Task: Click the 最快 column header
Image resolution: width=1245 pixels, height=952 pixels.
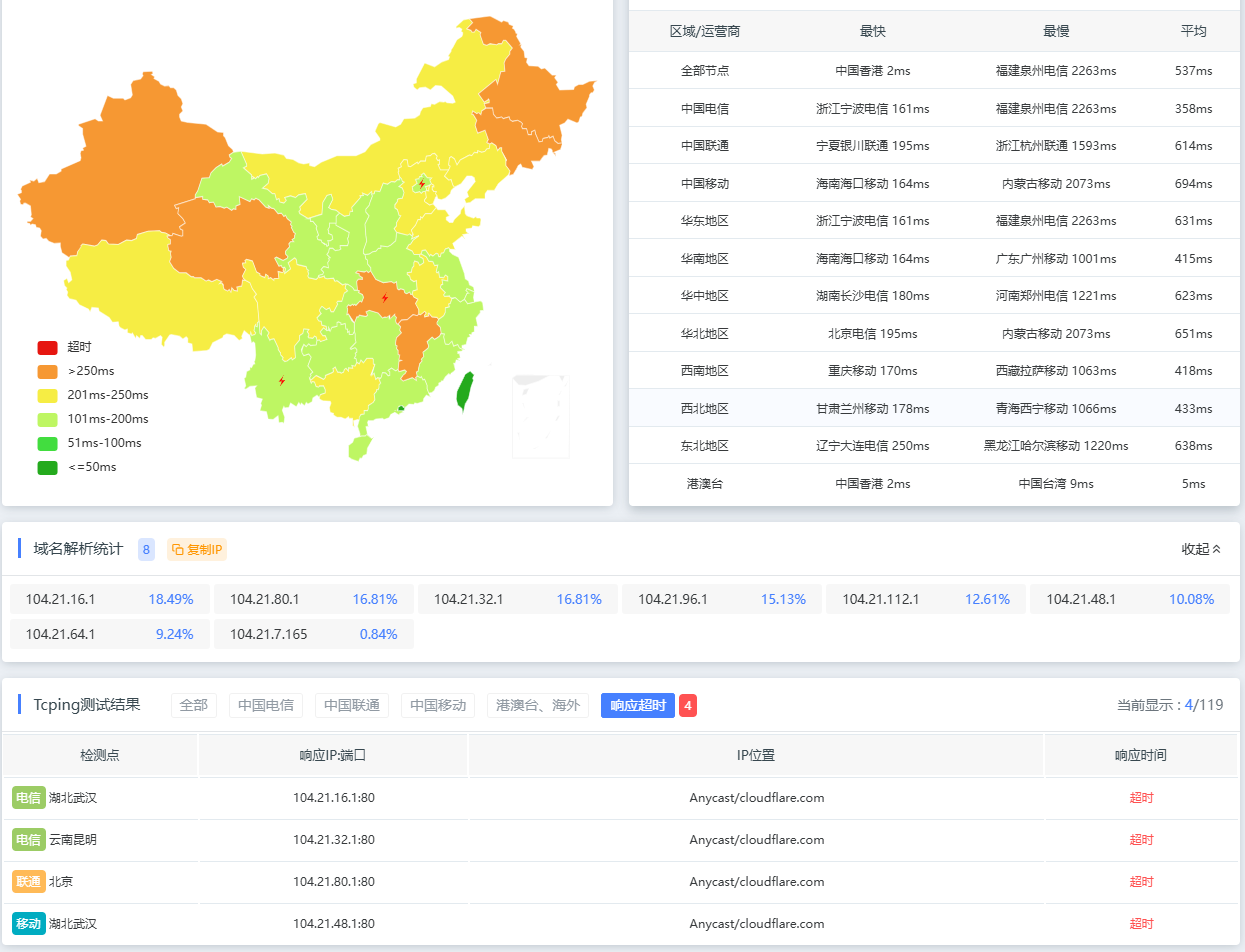Action: point(873,31)
